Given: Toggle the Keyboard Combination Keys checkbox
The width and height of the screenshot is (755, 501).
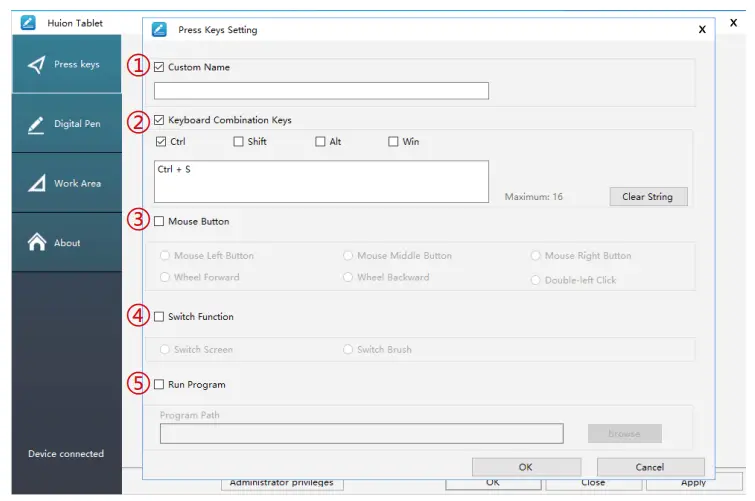Looking at the screenshot, I should (159, 120).
